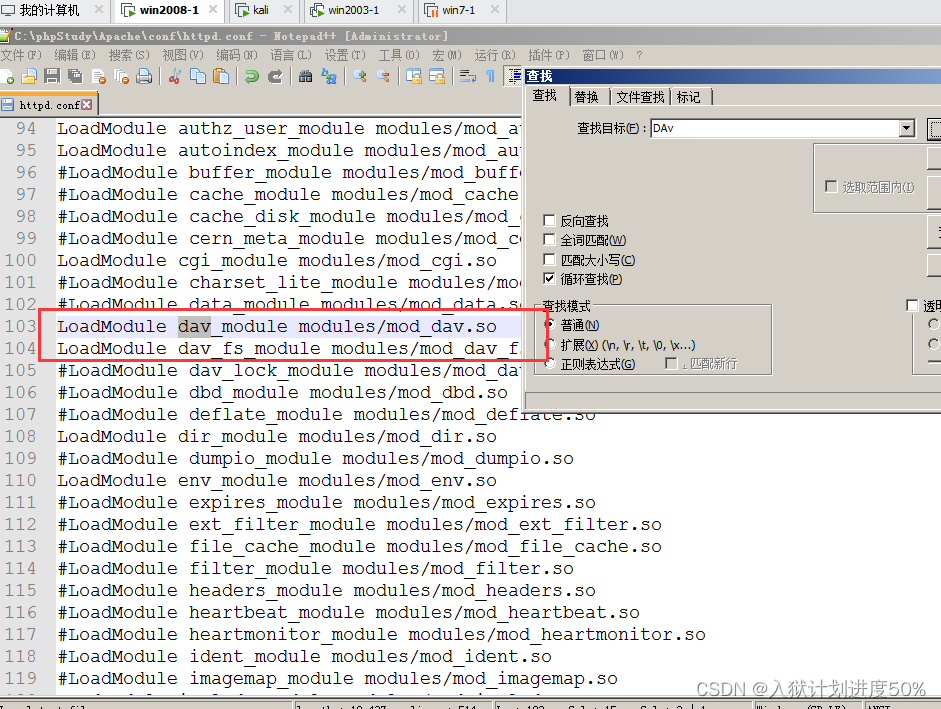Open the 运行(R) menu
The image size is (941, 709).
pos(495,55)
